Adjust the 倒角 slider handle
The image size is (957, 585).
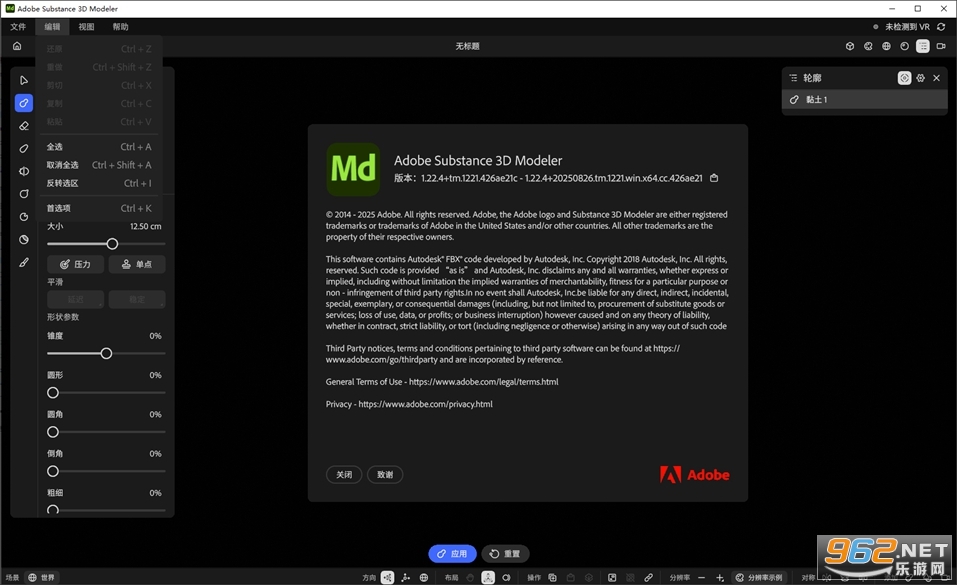[53, 471]
